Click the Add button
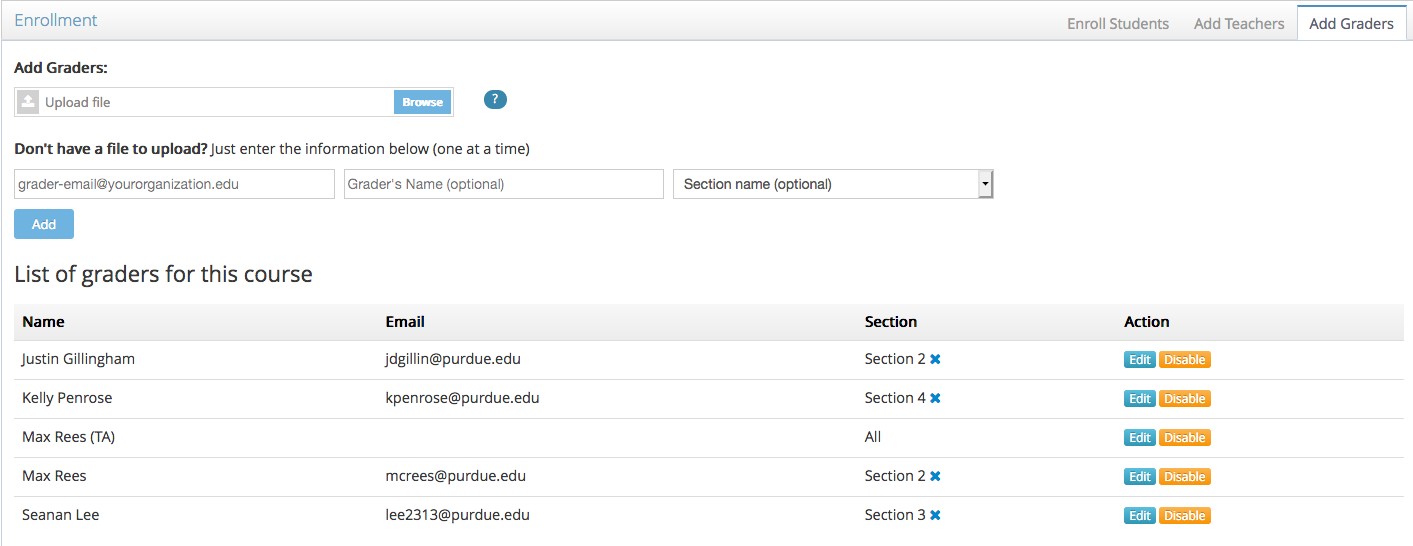 pyautogui.click(x=44, y=224)
